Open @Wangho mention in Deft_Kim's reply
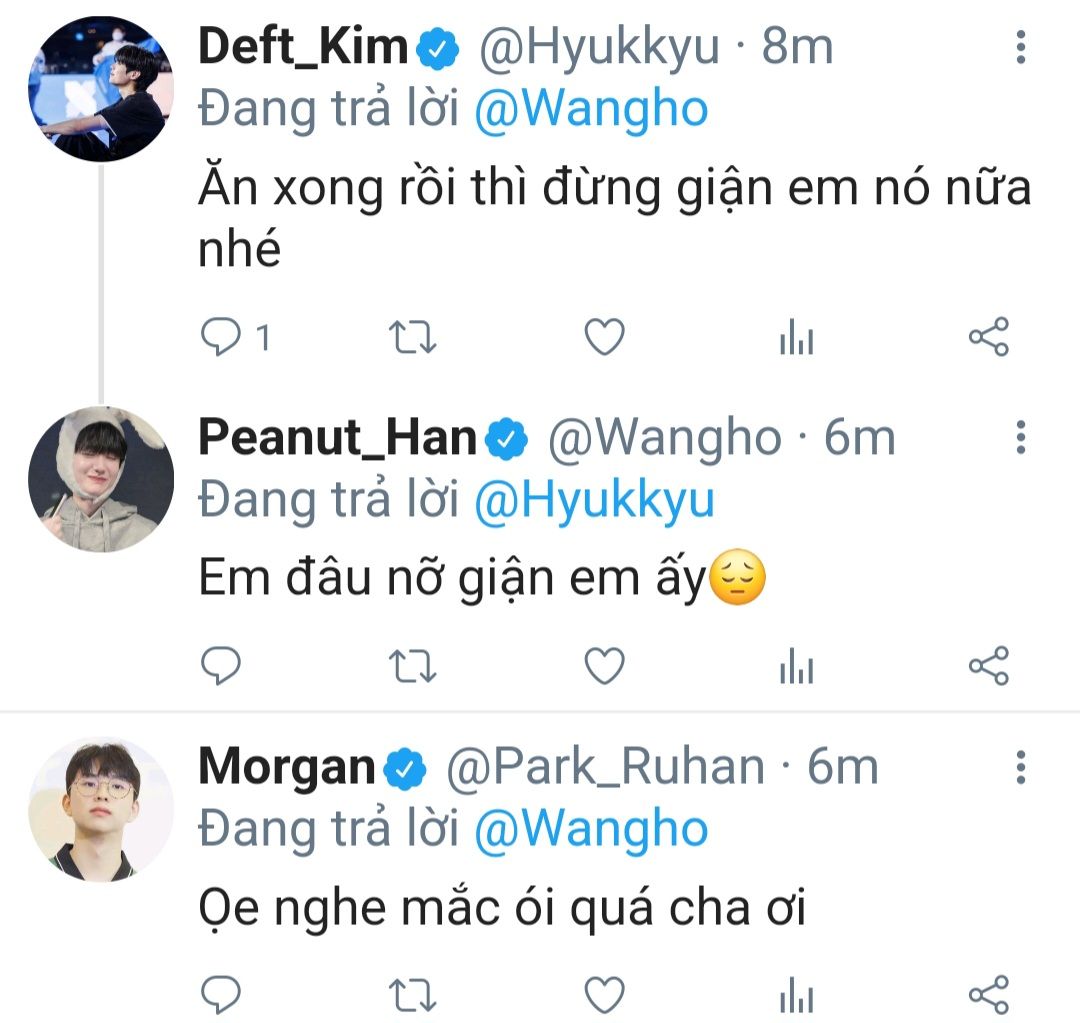This screenshot has width=1080, height=1023. [590, 110]
